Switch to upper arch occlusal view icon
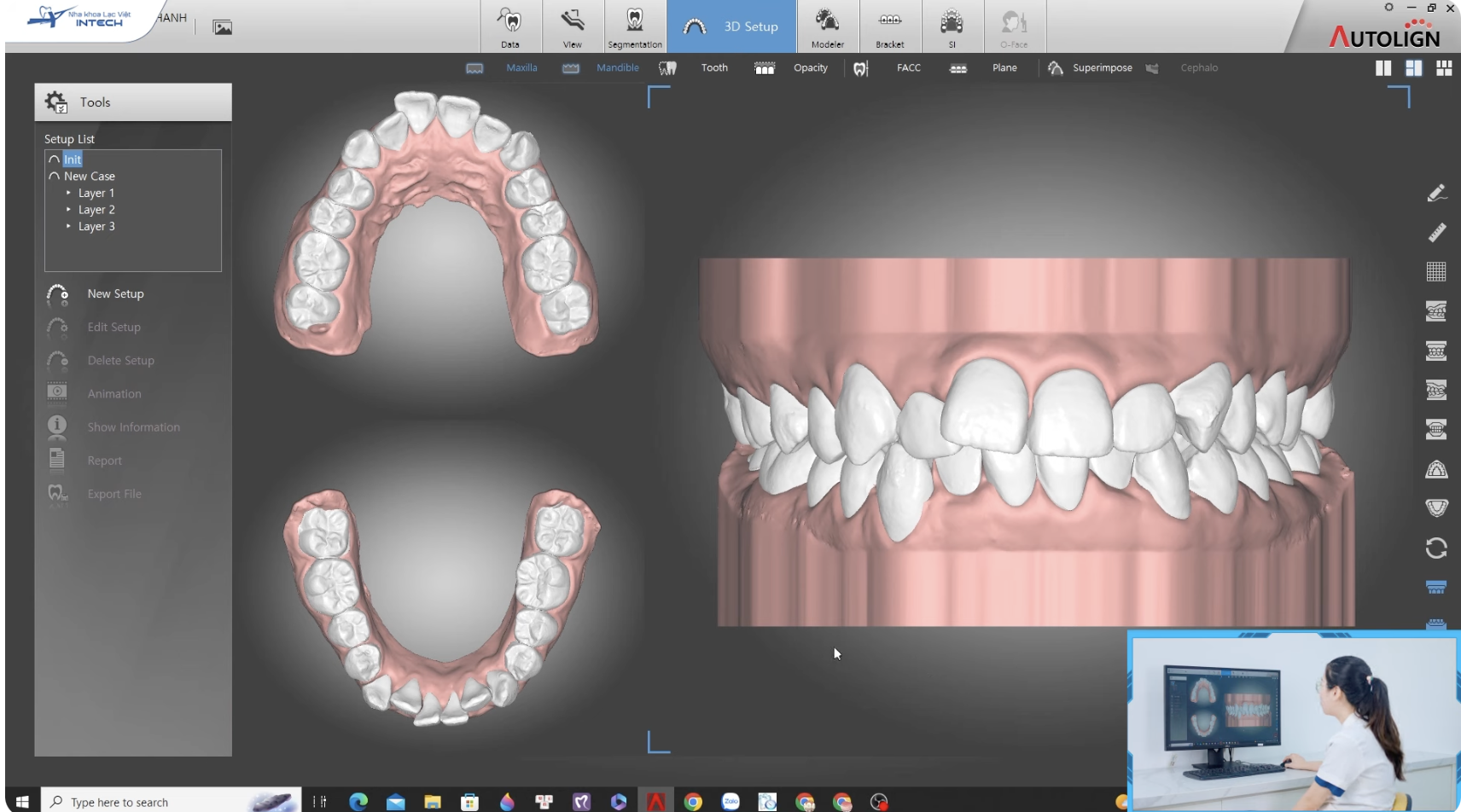This screenshot has width=1461, height=812. 1436,469
